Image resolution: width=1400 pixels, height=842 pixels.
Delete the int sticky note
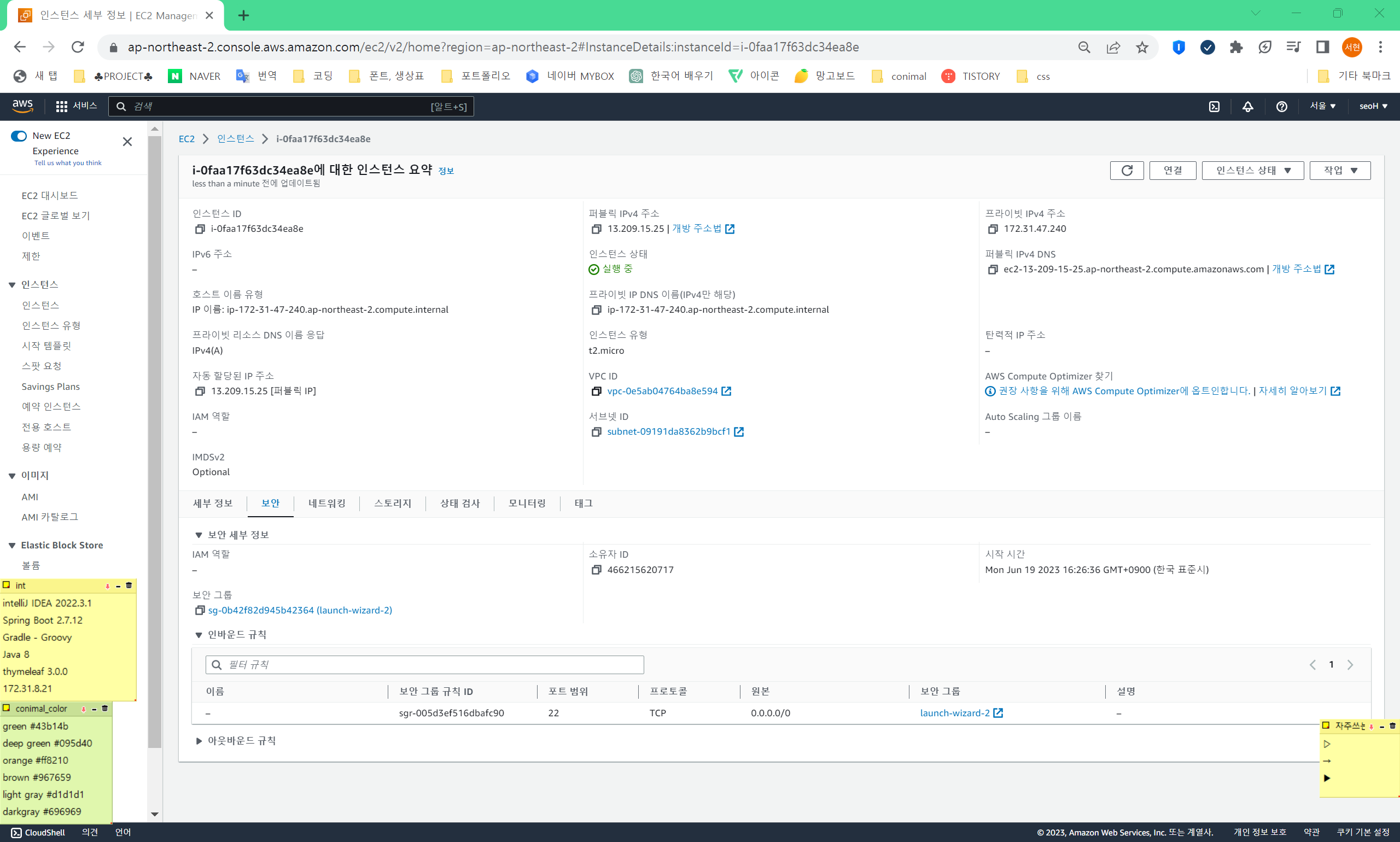click(129, 585)
